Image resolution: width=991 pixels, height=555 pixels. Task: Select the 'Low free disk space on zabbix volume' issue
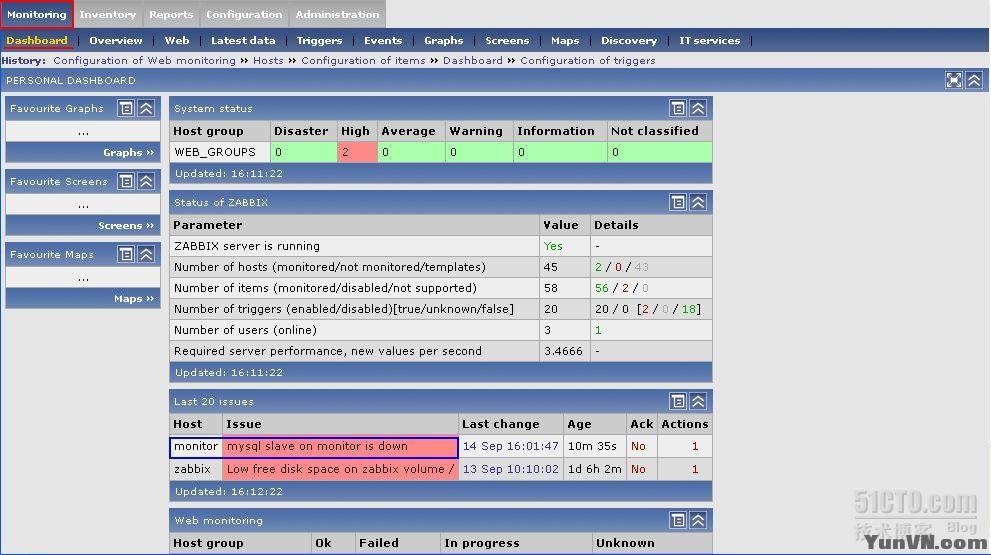click(x=340, y=469)
